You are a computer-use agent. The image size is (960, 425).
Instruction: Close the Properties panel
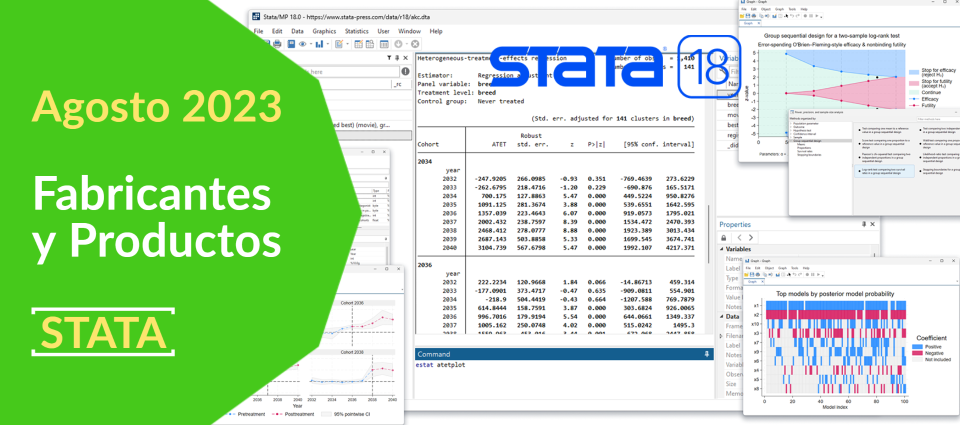872,224
